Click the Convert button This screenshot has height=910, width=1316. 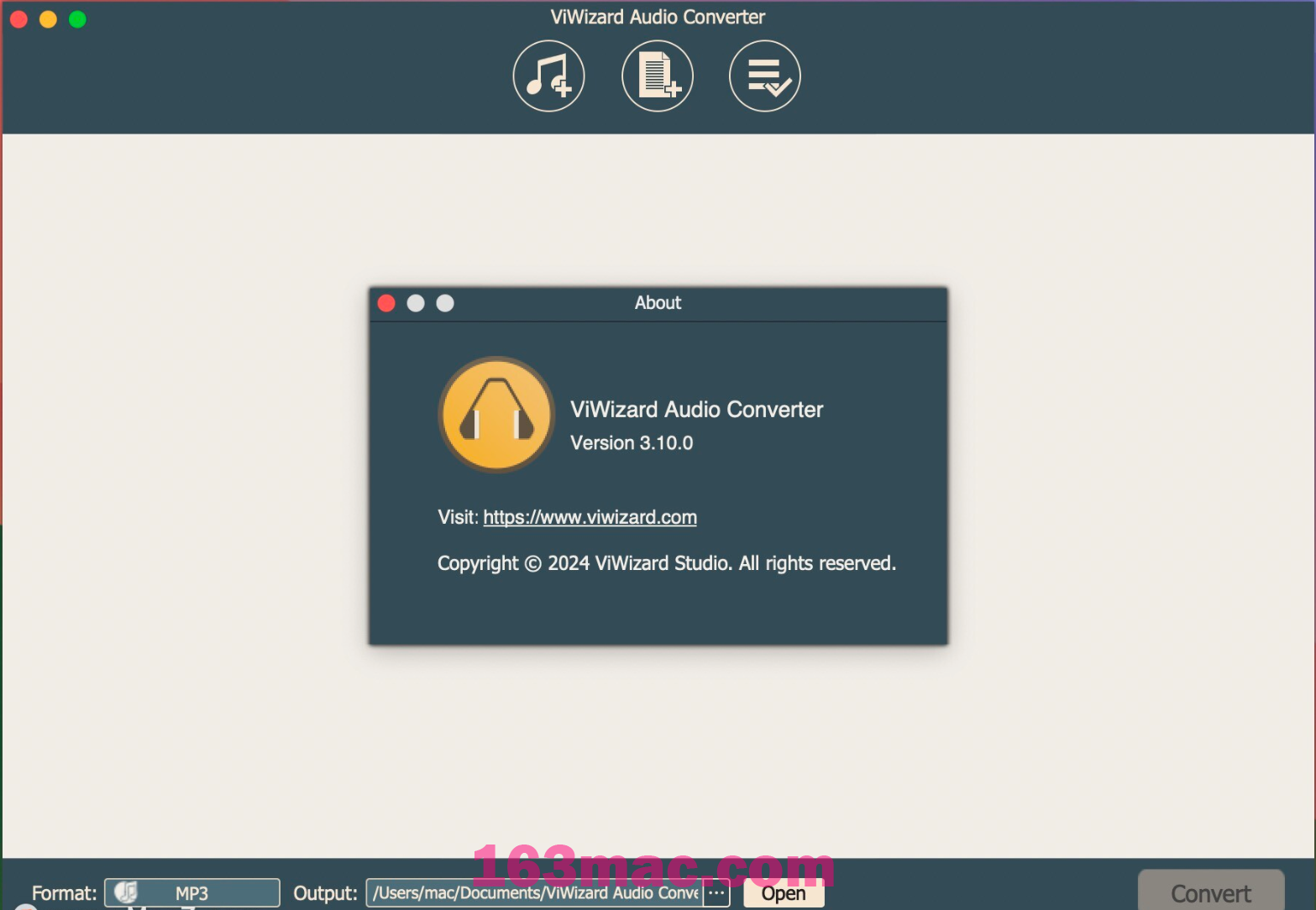click(x=1211, y=892)
